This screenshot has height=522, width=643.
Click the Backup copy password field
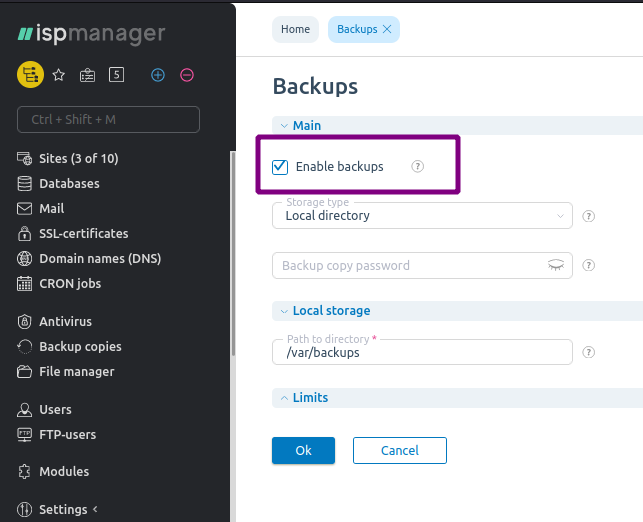click(422, 265)
